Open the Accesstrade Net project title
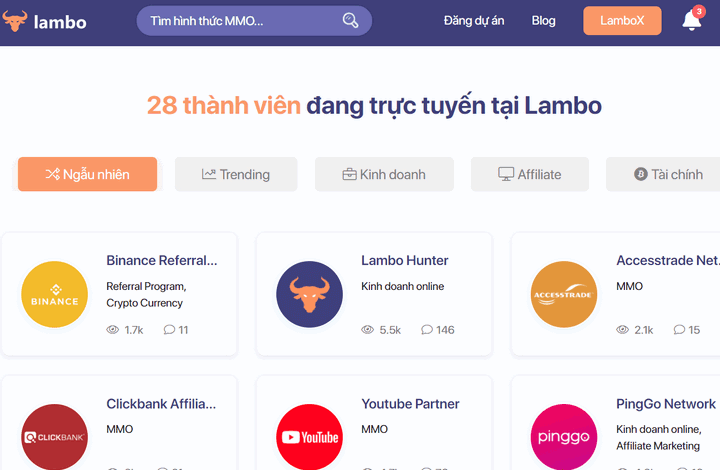This screenshot has width=720, height=470. coord(668,260)
